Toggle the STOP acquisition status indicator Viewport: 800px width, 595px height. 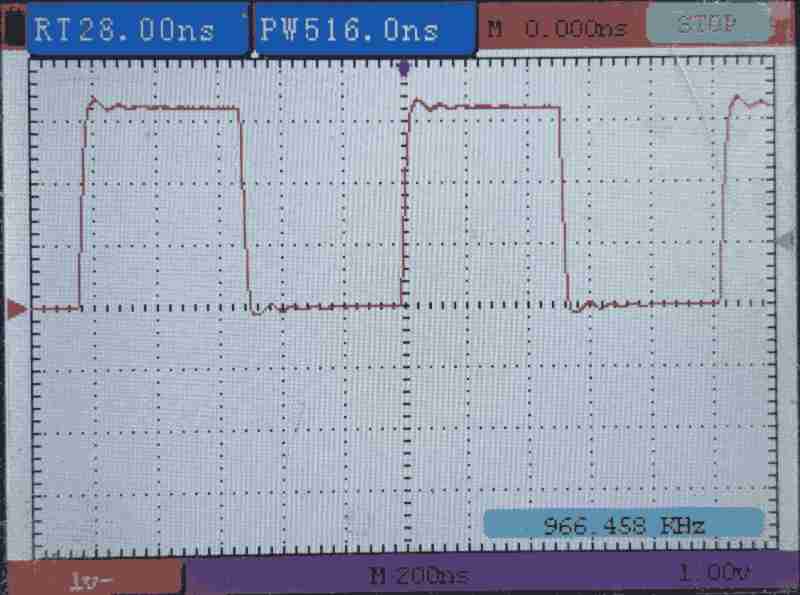click(x=706, y=26)
